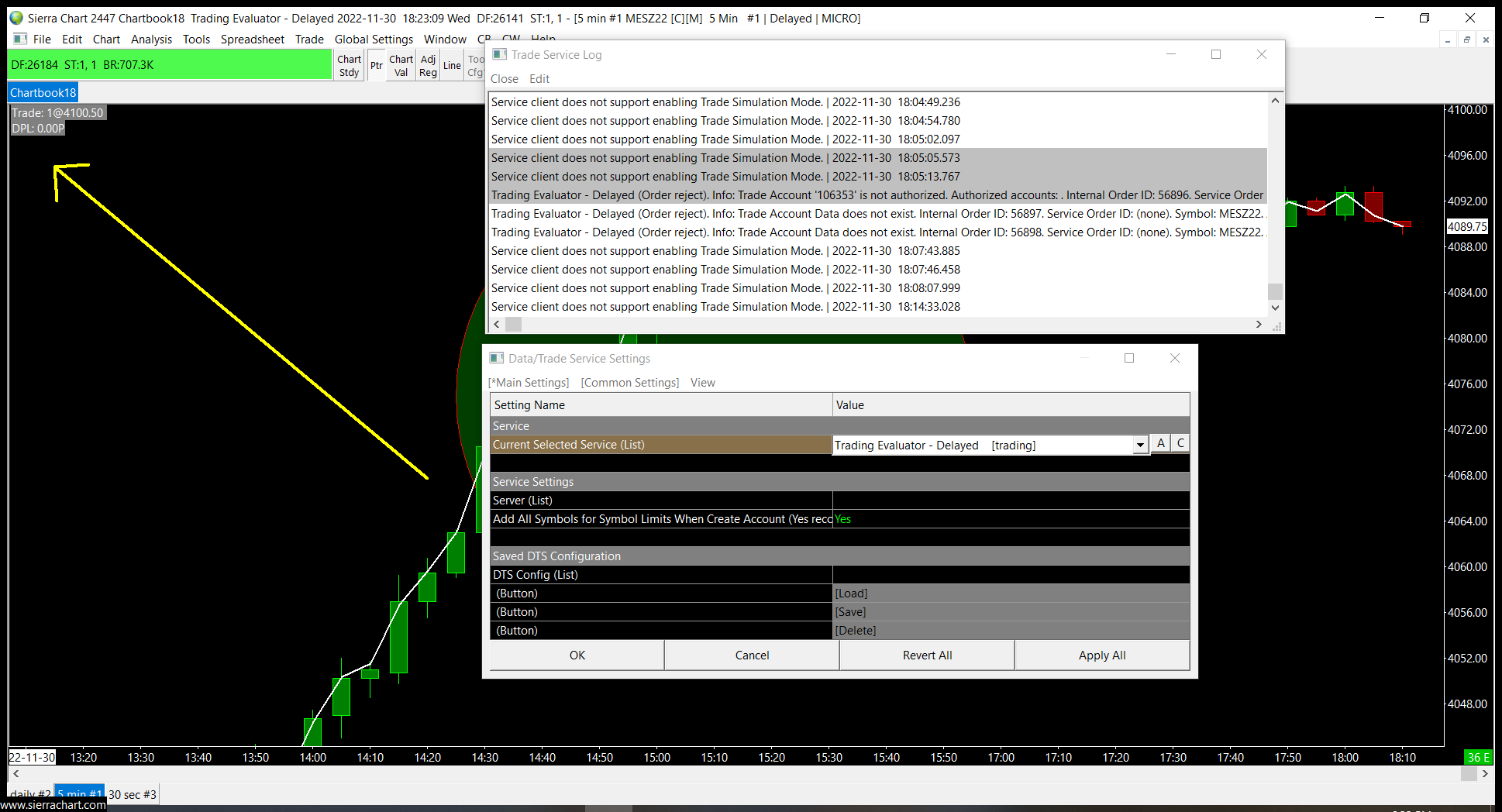Click the Sierra Chart globe icon in title bar

click(16, 18)
